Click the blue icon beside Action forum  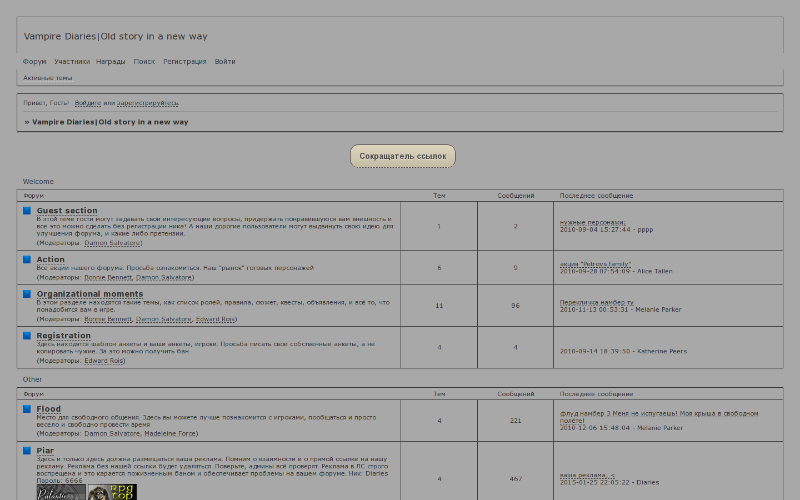pyautogui.click(x=28, y=259)
